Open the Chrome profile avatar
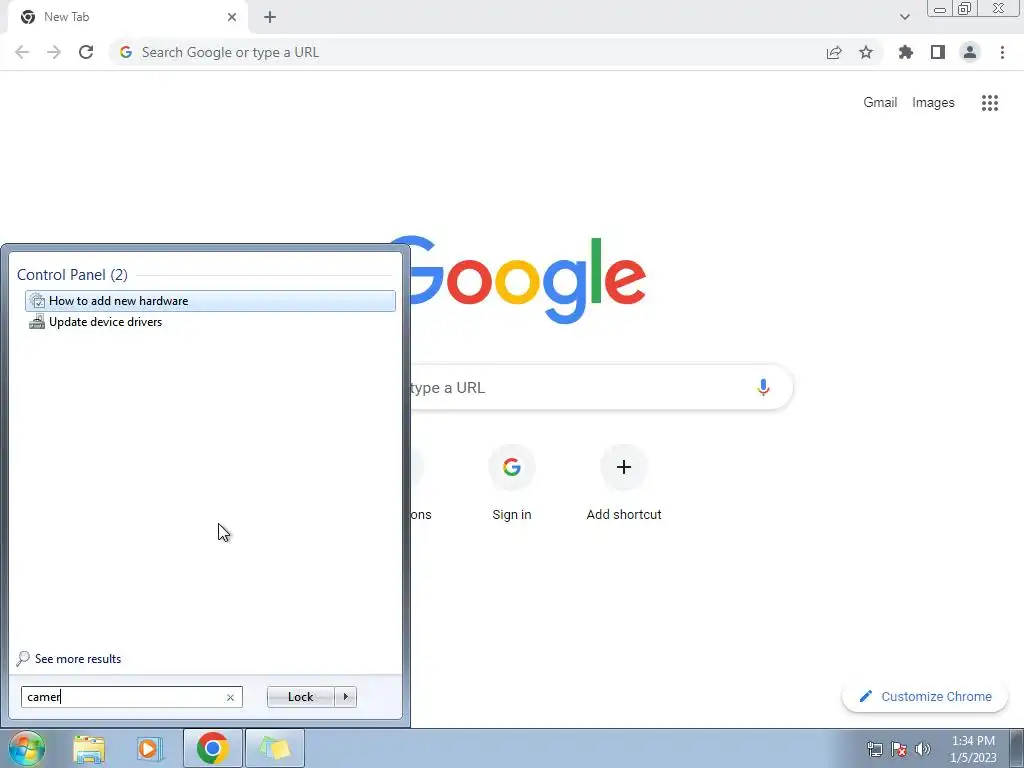The image size is (1024, 768). coord(970,52)
